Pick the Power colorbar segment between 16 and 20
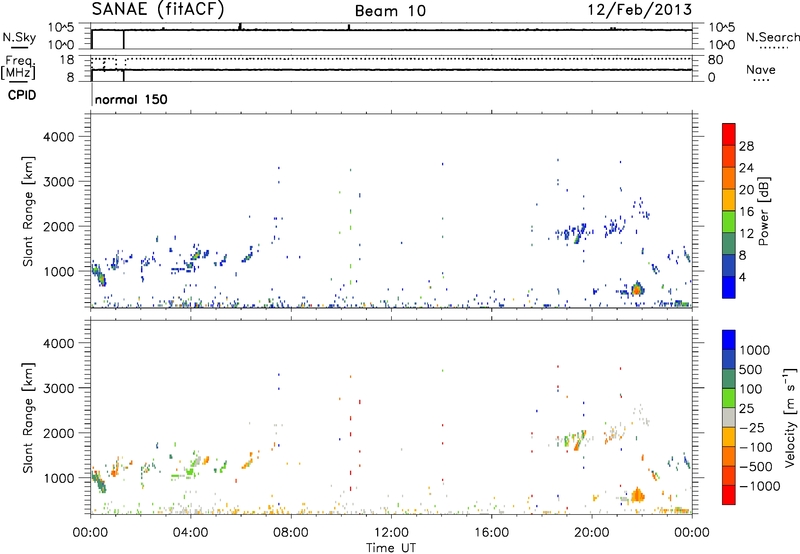Screen dimensions: 800x554 click(729, 200)
